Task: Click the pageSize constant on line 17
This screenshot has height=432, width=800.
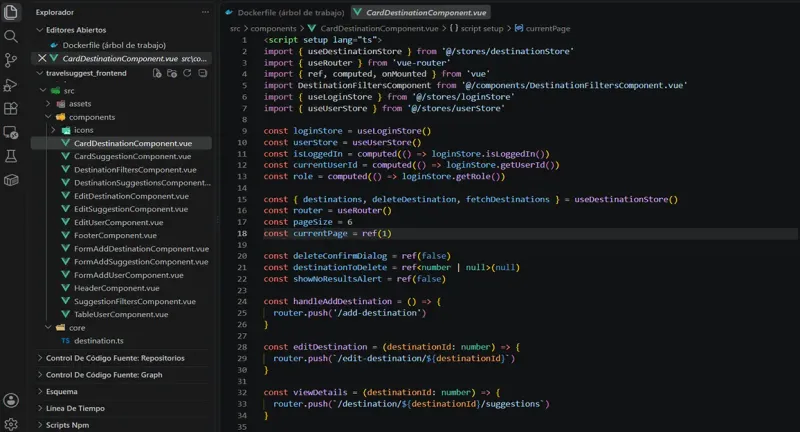Action: coord(313,222)
